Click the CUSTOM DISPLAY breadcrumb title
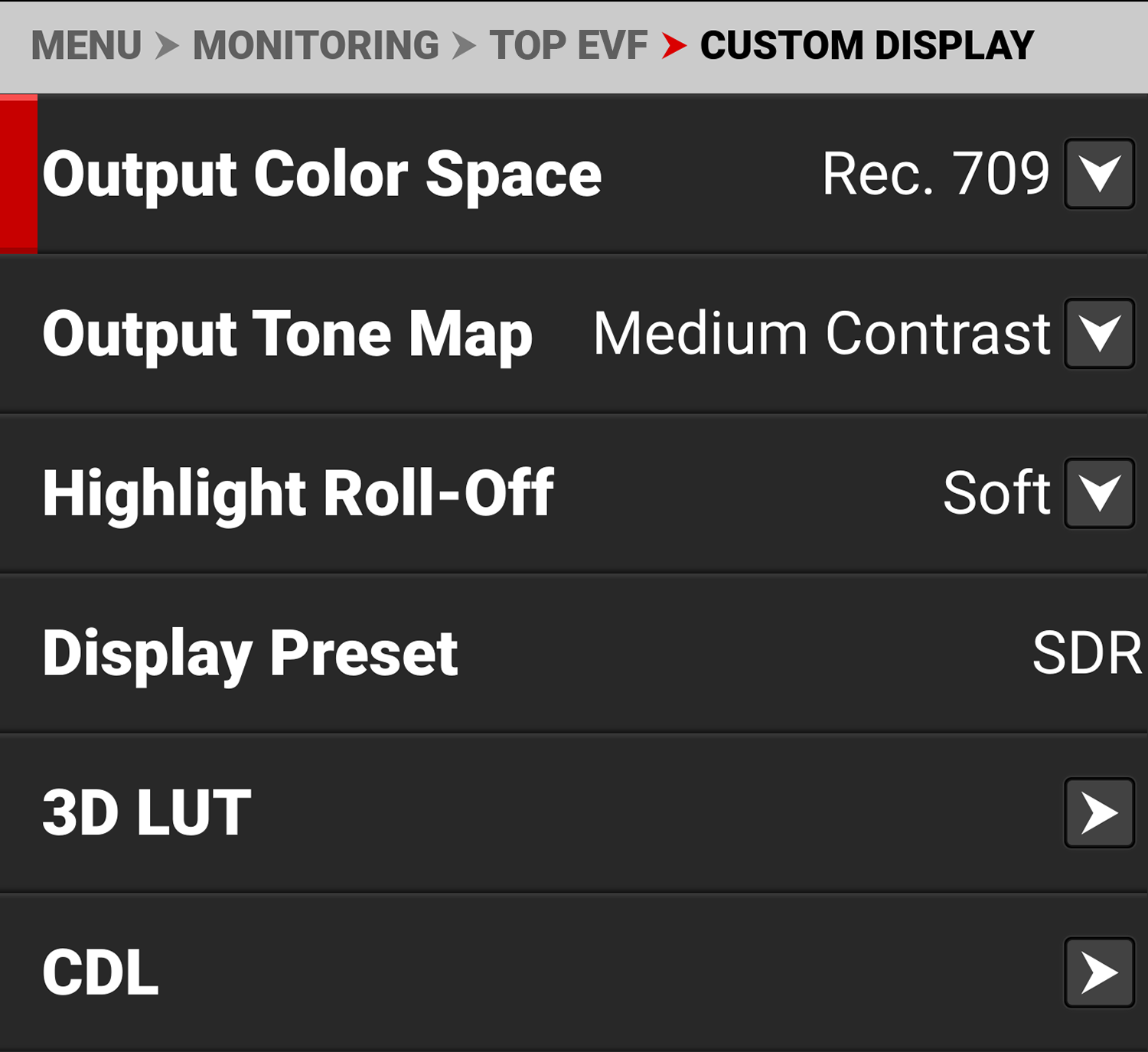The image size is (1148, 1052). click(866, 45)
